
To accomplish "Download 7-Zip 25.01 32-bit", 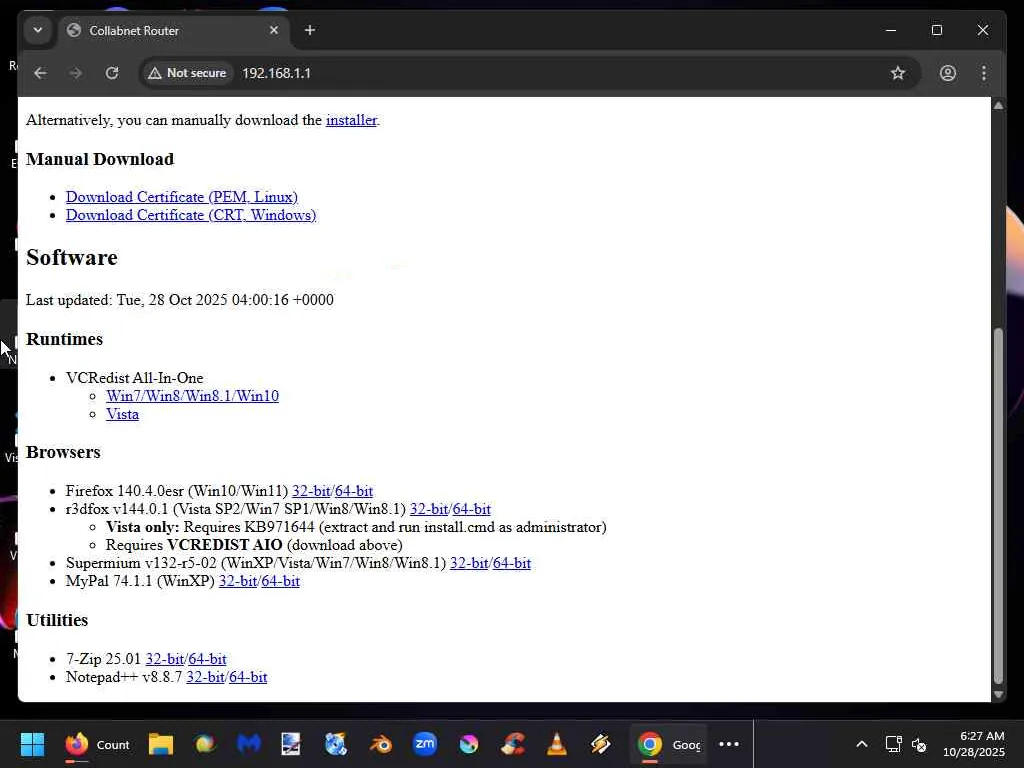I will click(x=165, y=659).
